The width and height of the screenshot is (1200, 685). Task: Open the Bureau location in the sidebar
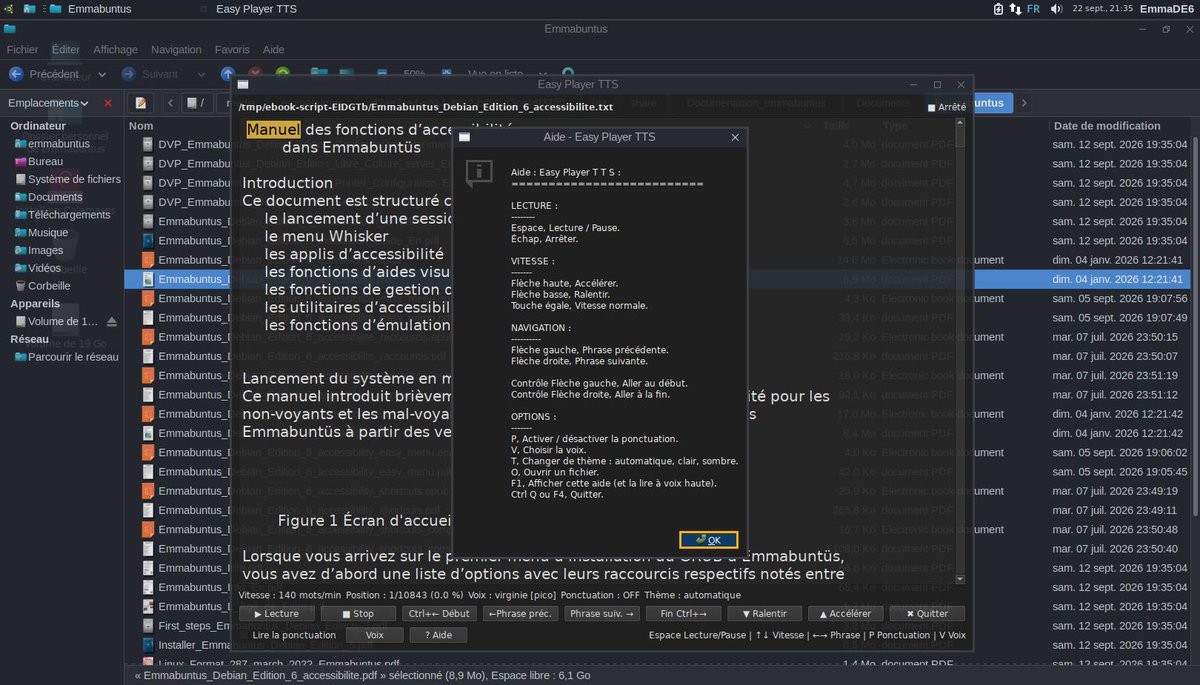(45, 161)
